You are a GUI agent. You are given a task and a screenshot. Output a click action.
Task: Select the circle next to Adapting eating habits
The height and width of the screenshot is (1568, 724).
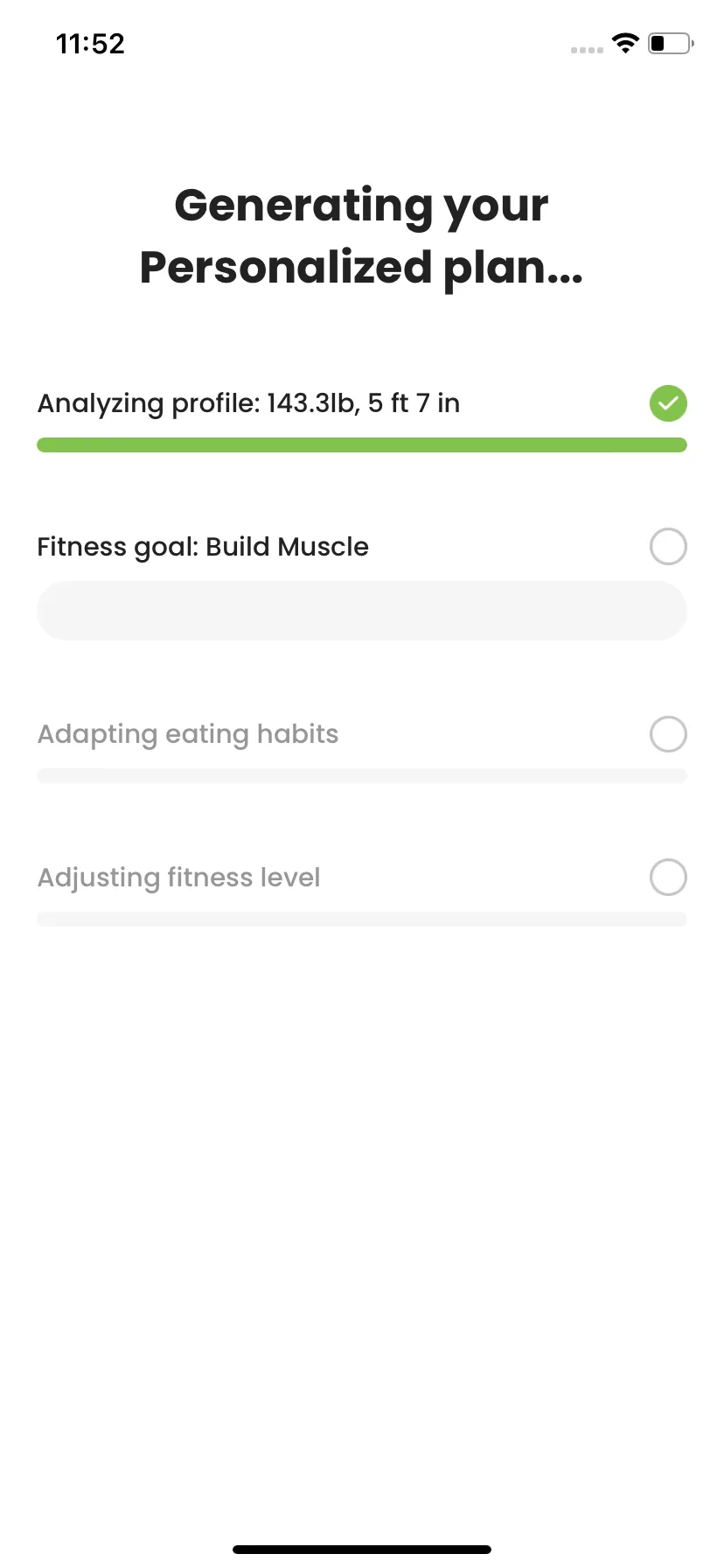pos(668,734)
